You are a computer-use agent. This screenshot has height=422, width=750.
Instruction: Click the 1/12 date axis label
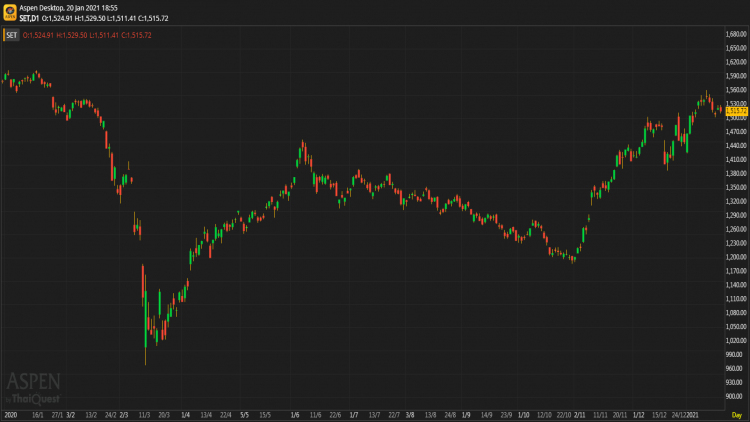point(639,415)
